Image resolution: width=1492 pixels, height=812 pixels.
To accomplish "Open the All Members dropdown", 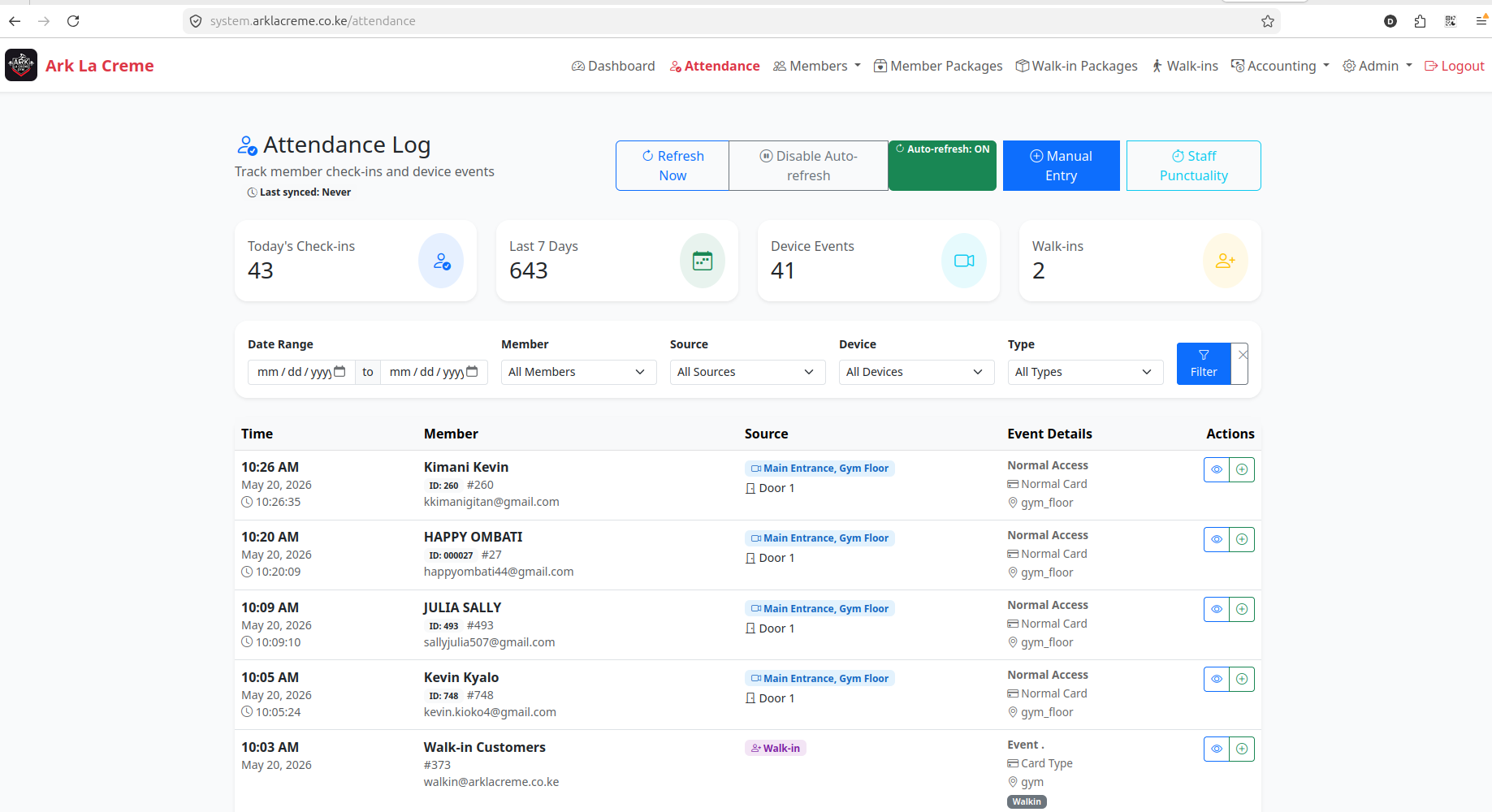I will [x=578, y=372].
